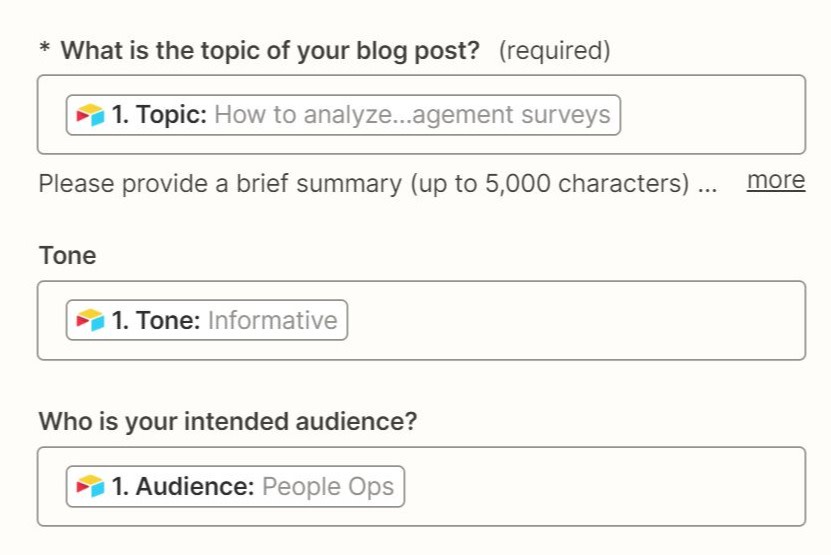The image size is (831, 555).
Task: Click the 'Informative' value text
Action: [272, 321]
